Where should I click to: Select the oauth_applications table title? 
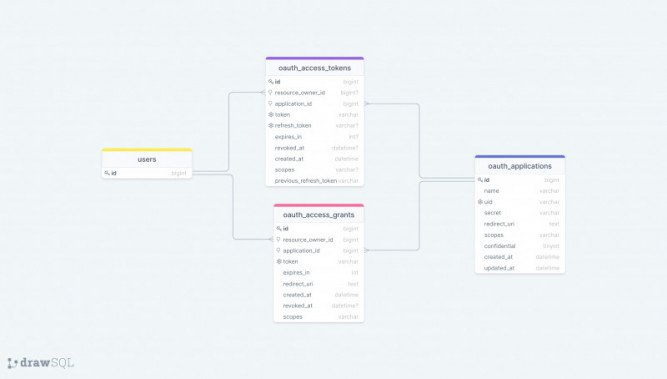pyautogui.click(x=520, y=166)
